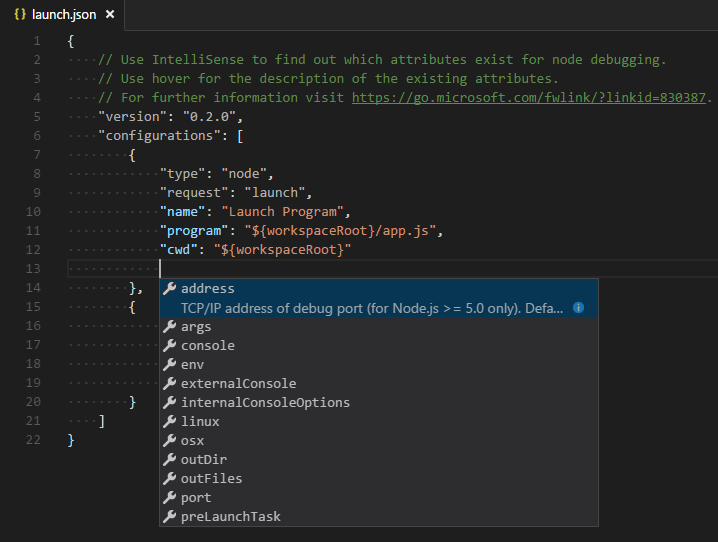The width and height of the screenshot is (718, 542).
Task: Click the wrench icon beside the args suggestion
Action: click(170, 327)
